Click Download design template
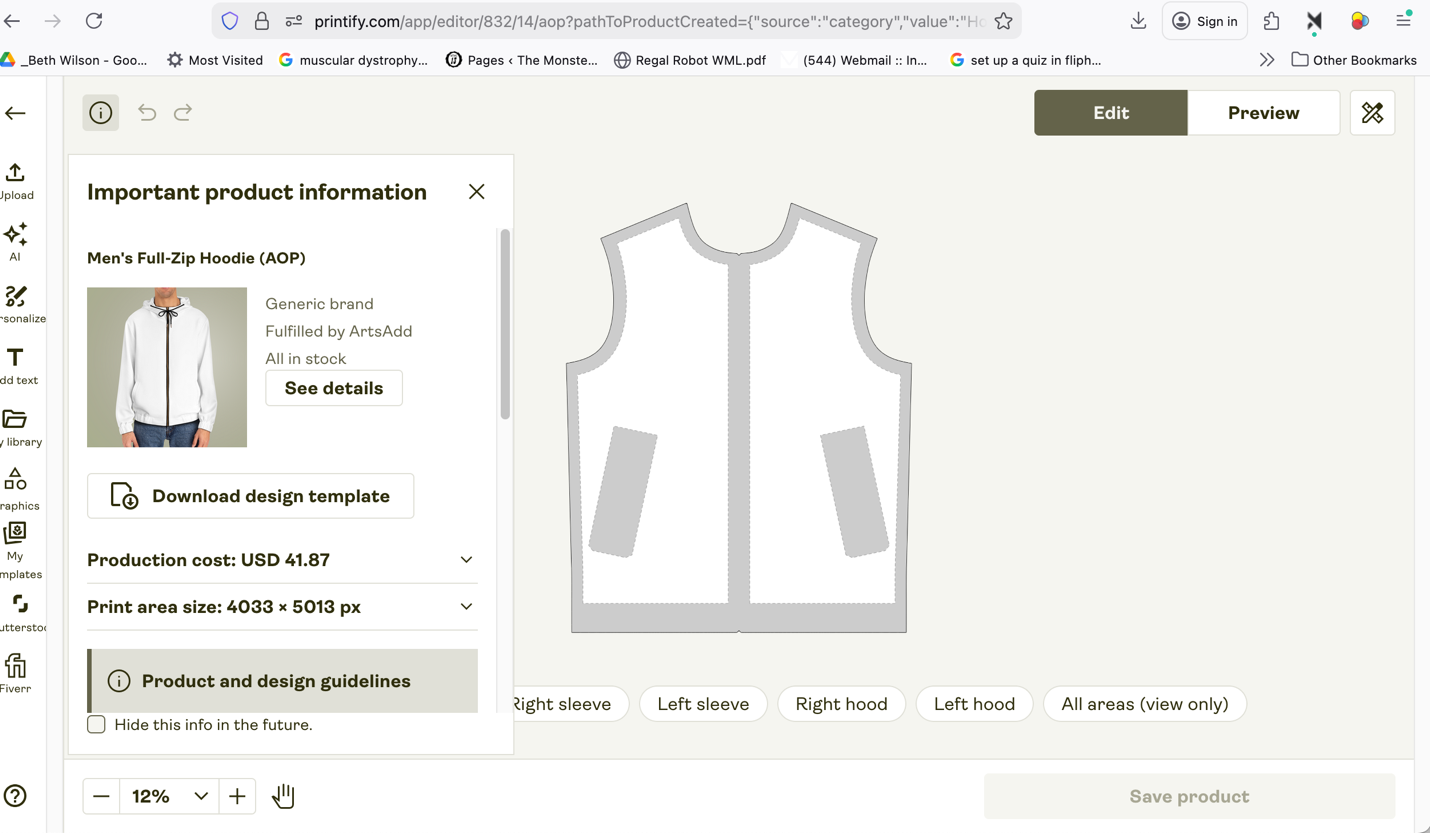The width and height of the screenshot is (1430, 833). point(250,496)
